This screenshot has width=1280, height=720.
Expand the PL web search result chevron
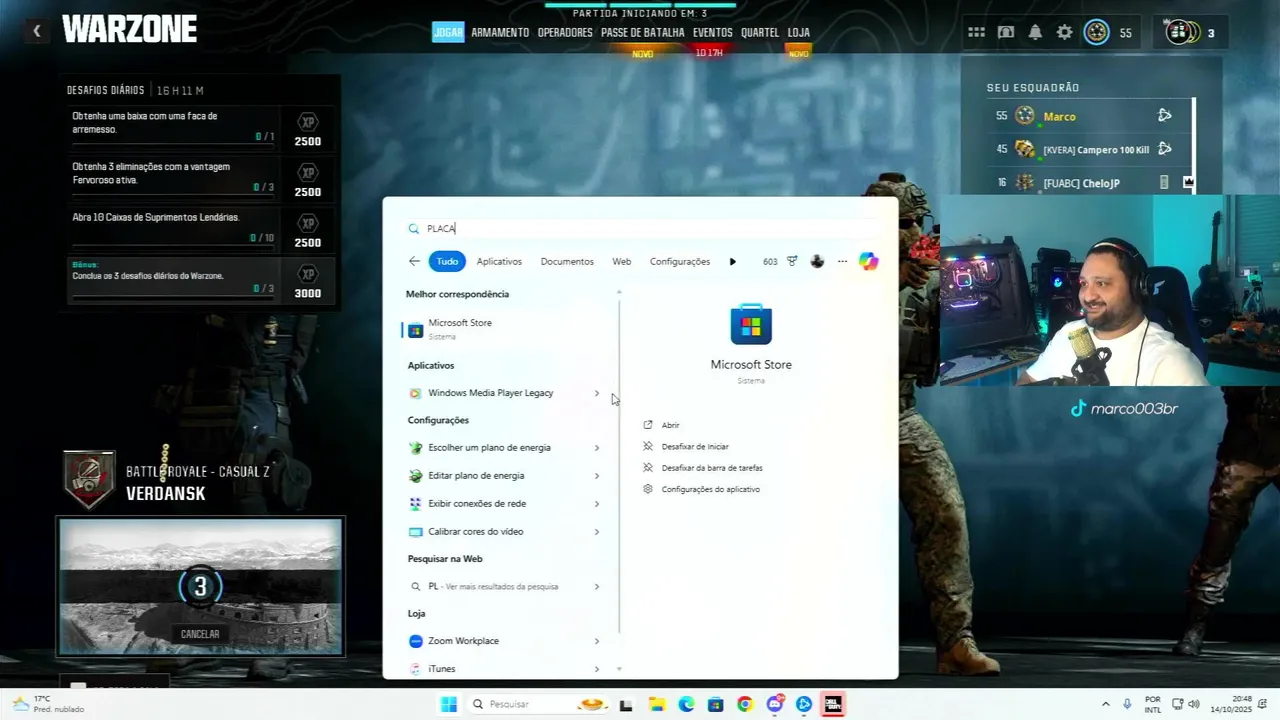(x=597, y=587)
